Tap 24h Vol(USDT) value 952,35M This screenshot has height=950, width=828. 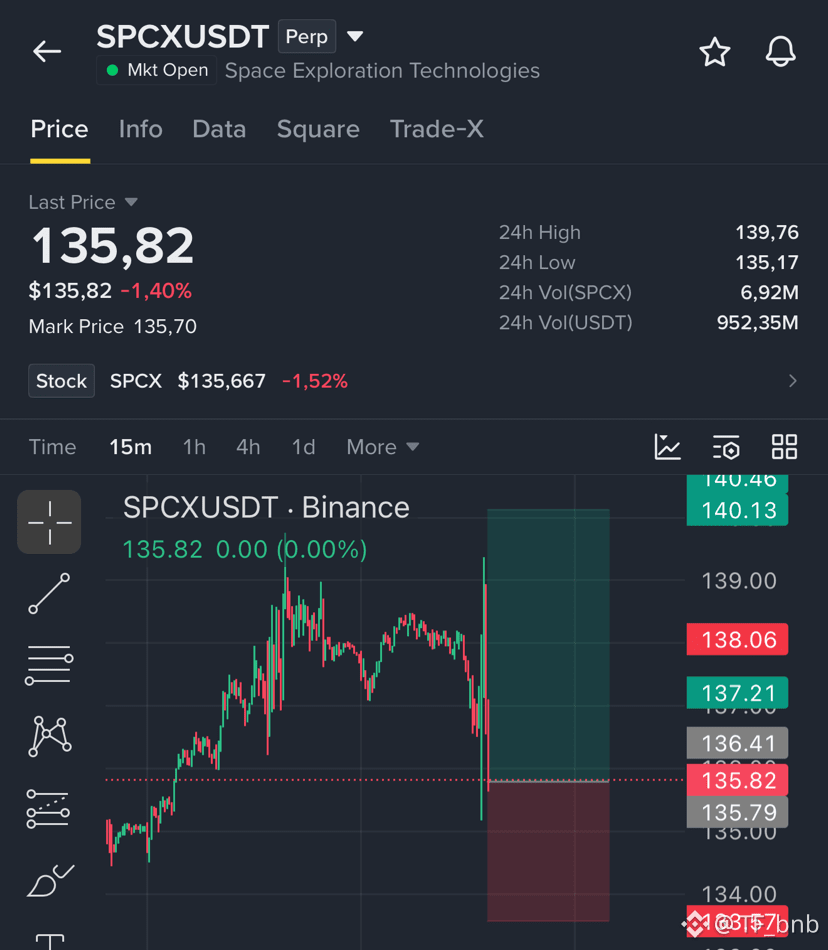click(x=757, y=322)
